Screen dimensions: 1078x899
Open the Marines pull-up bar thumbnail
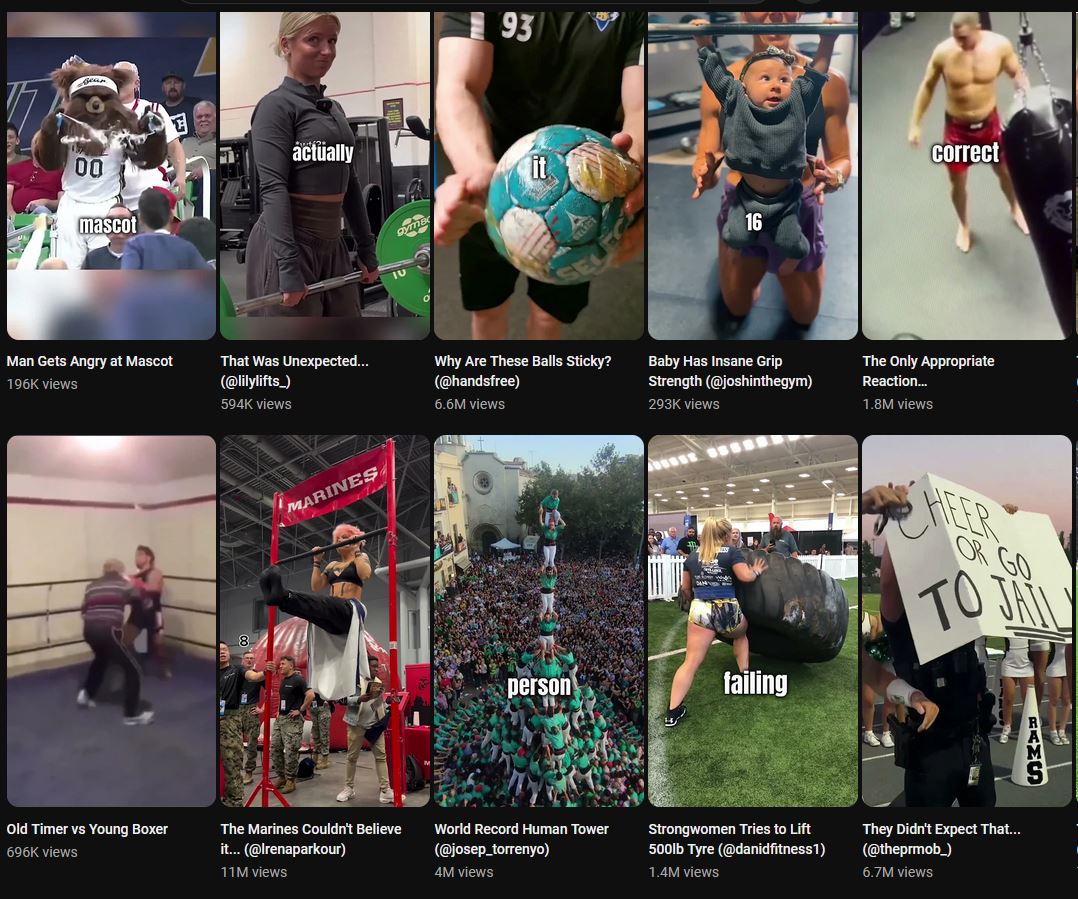point(325,621)
